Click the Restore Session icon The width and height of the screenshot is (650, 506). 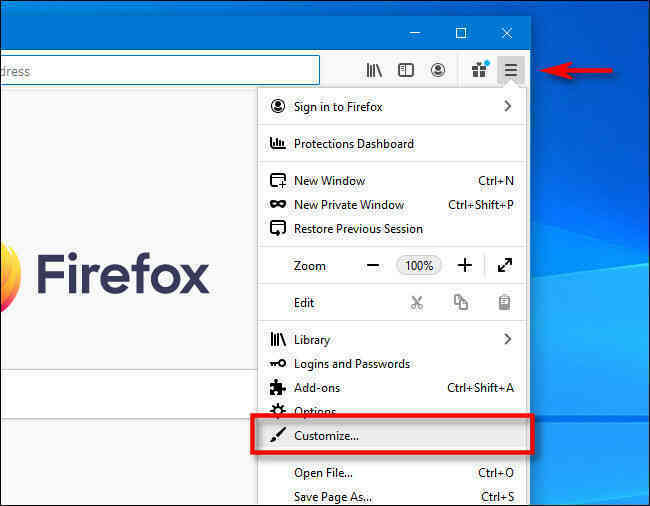pyautogui.click(x=278, y=228)
